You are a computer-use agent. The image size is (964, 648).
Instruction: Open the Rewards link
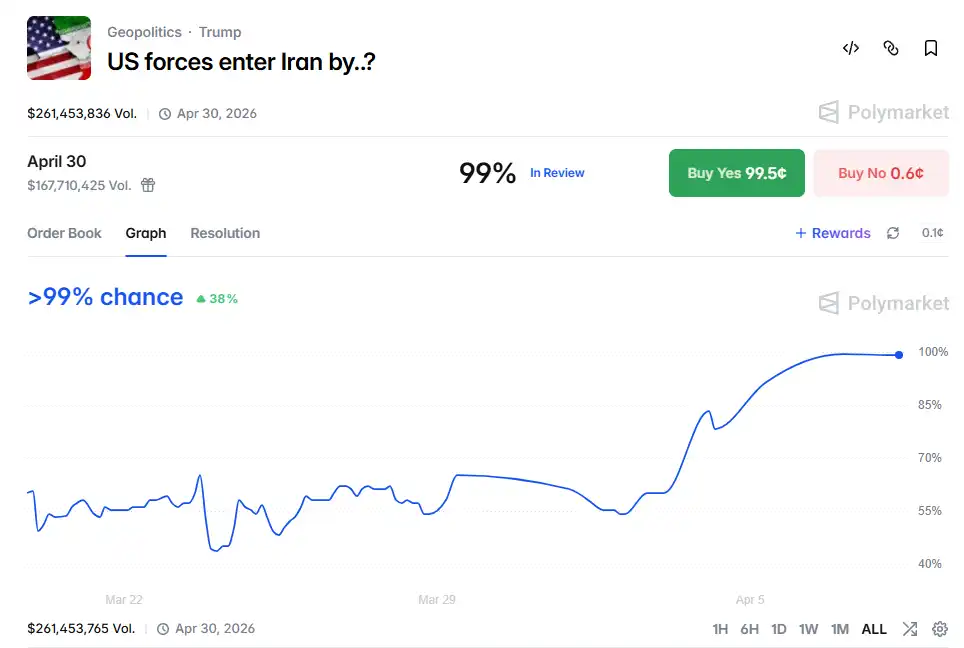832,233
